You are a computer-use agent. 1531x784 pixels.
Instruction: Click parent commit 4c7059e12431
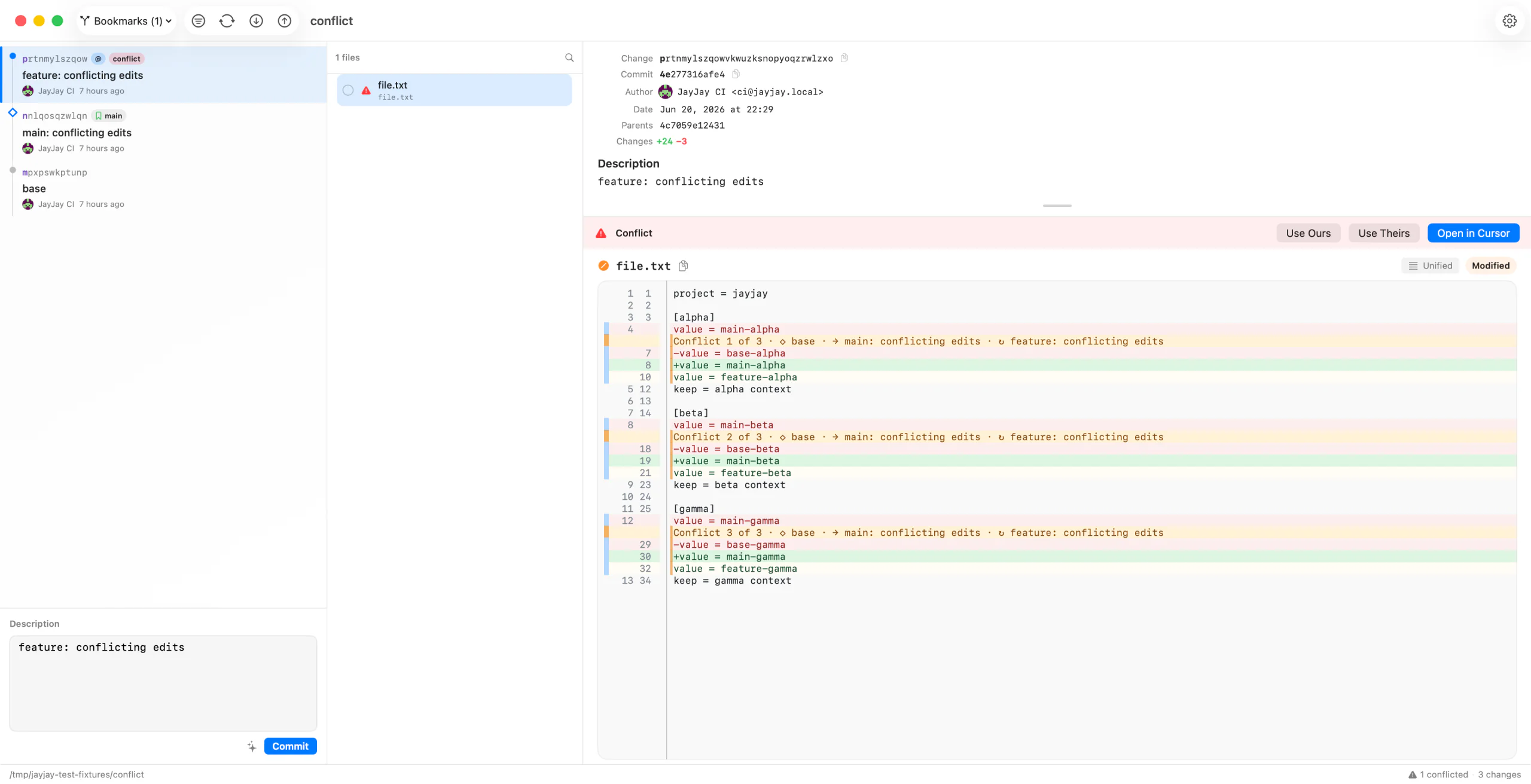pos(692,126)
